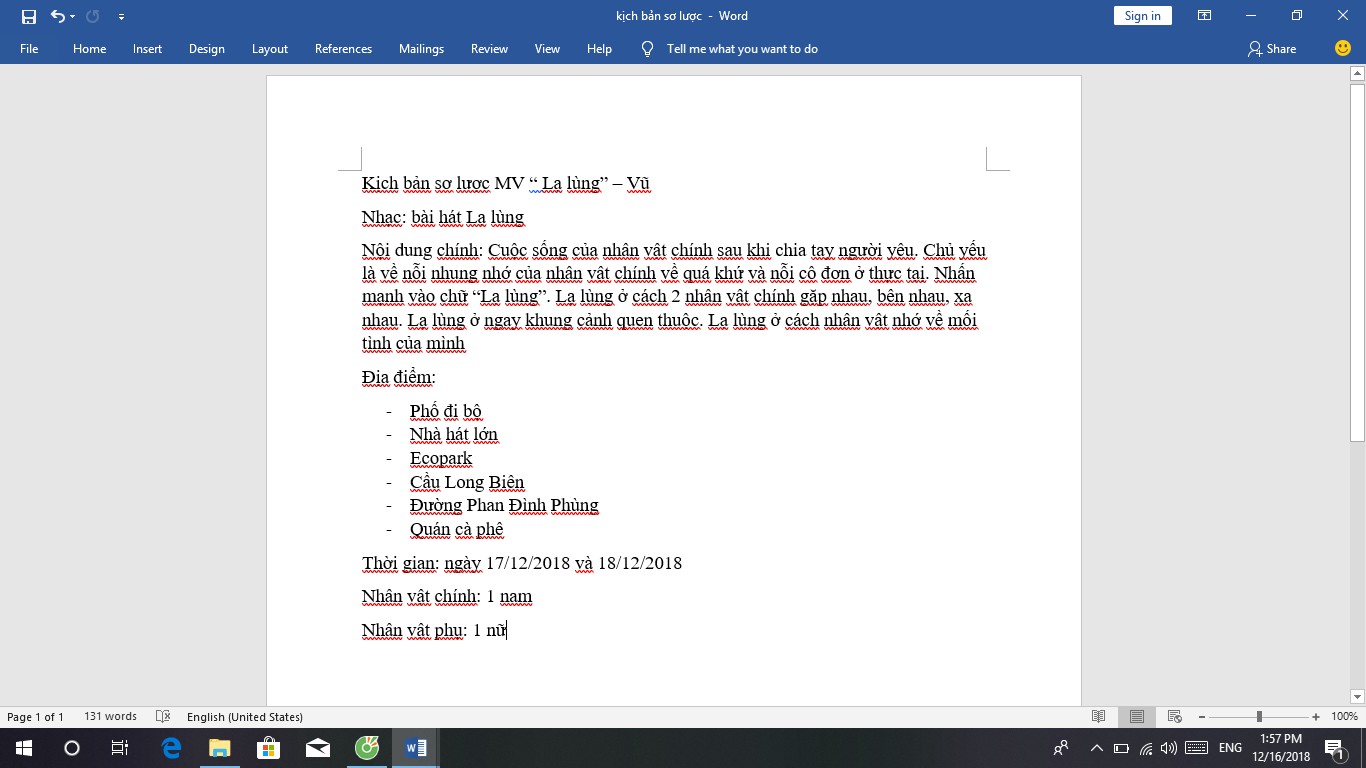Click the zoom out minus button
This screenshot has height=768, width=1366.
(1201, 716)
